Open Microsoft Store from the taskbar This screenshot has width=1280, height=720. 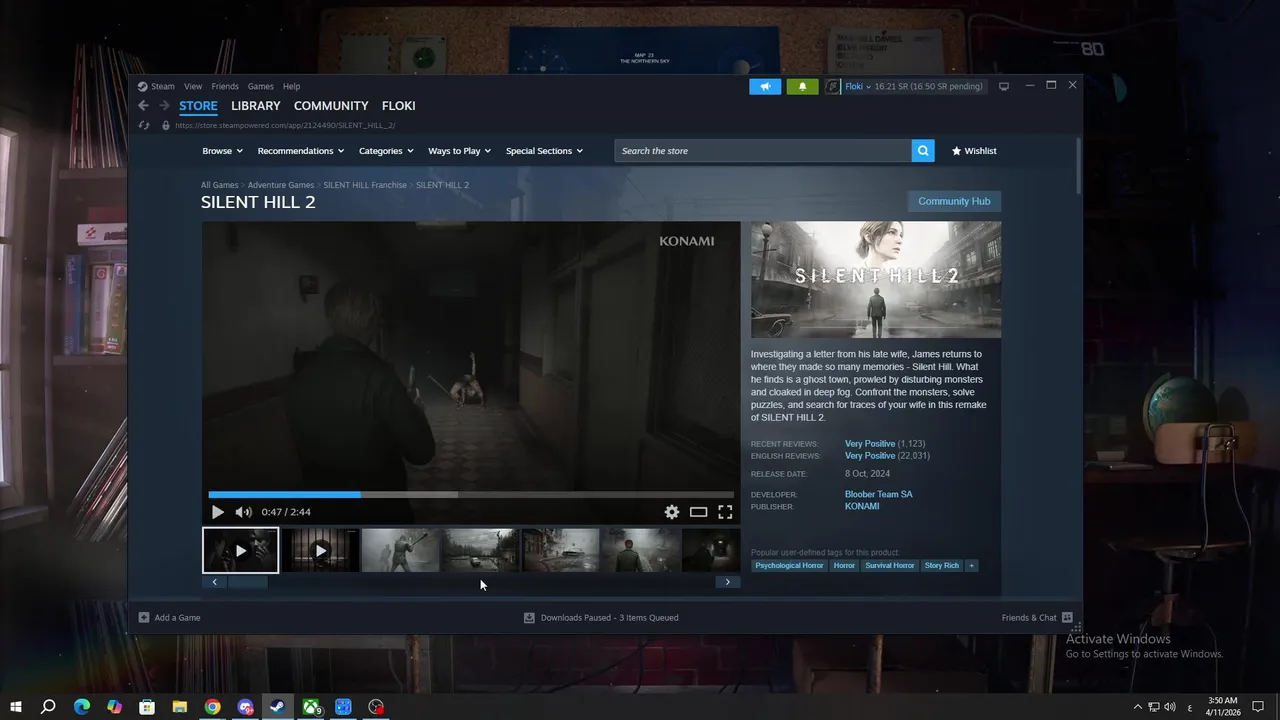147,707
